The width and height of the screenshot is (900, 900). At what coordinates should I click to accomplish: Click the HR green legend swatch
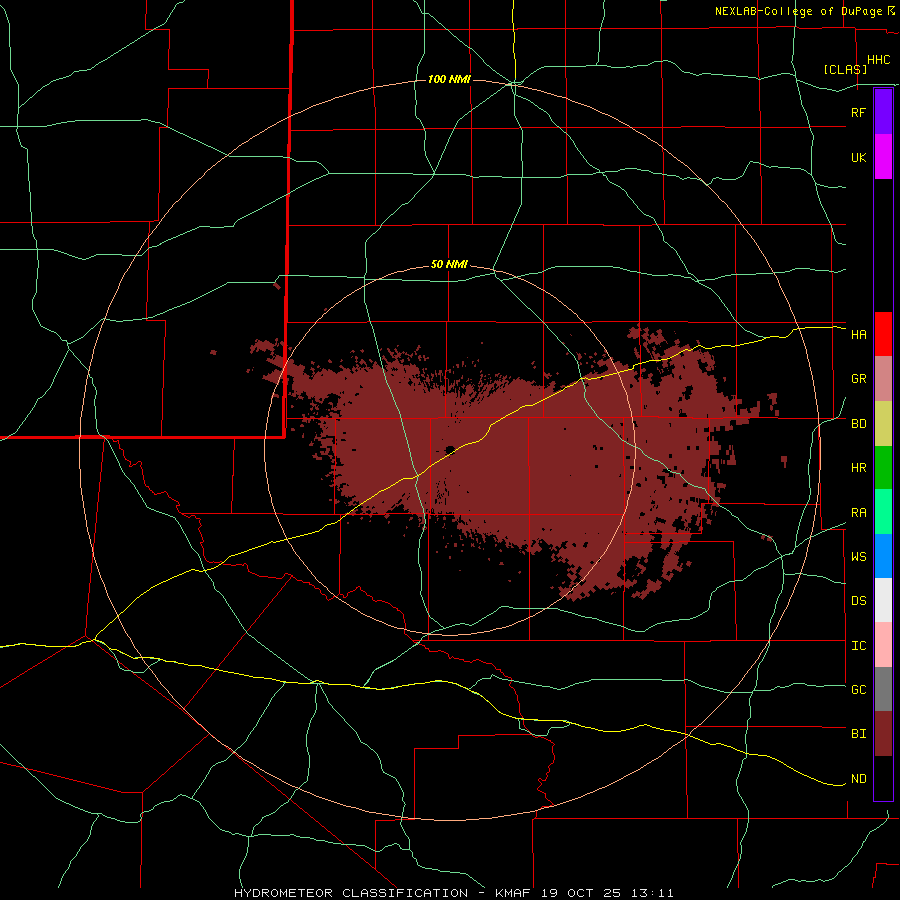click(x=883, y=468)
